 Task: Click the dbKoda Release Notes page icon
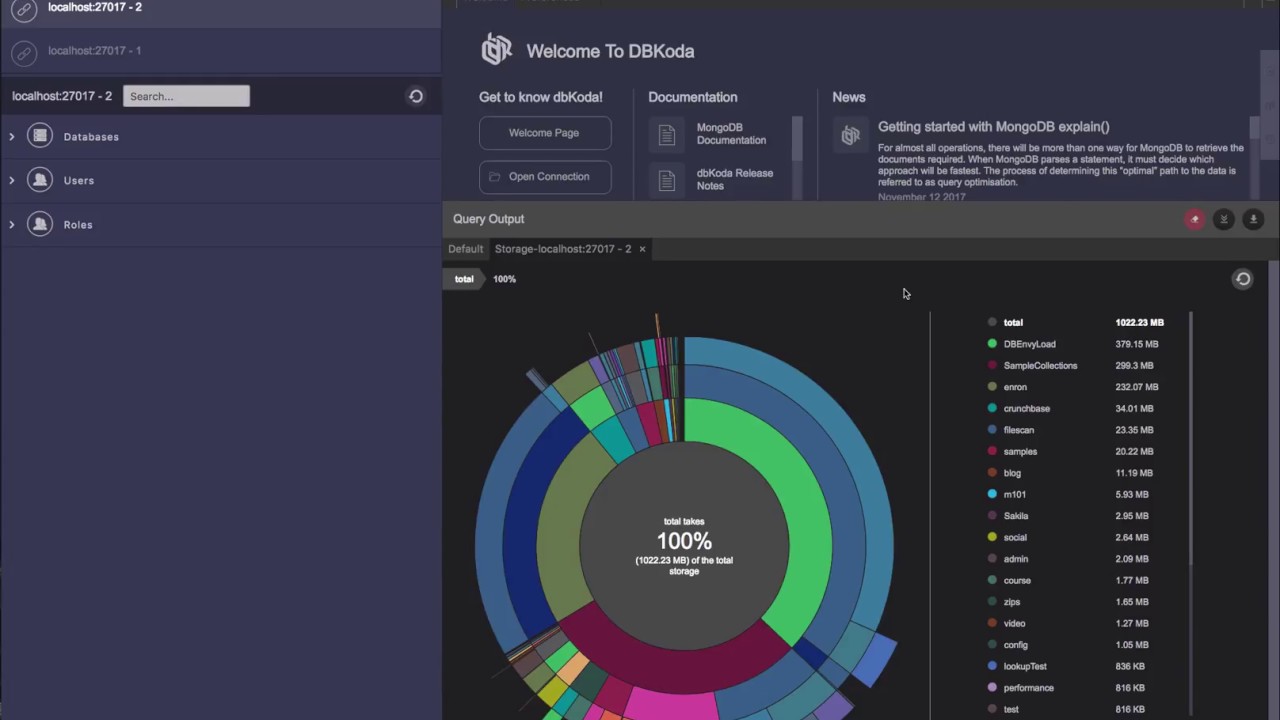667,180
